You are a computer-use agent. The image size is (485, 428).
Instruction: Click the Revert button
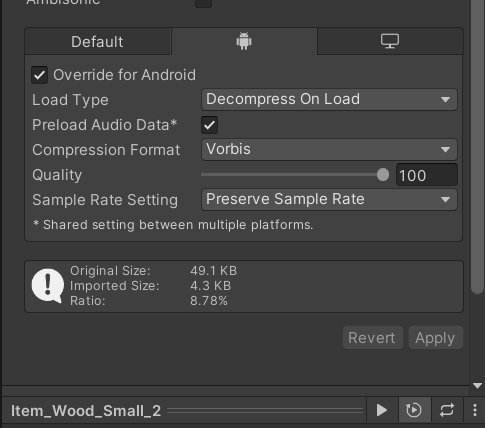373,338
